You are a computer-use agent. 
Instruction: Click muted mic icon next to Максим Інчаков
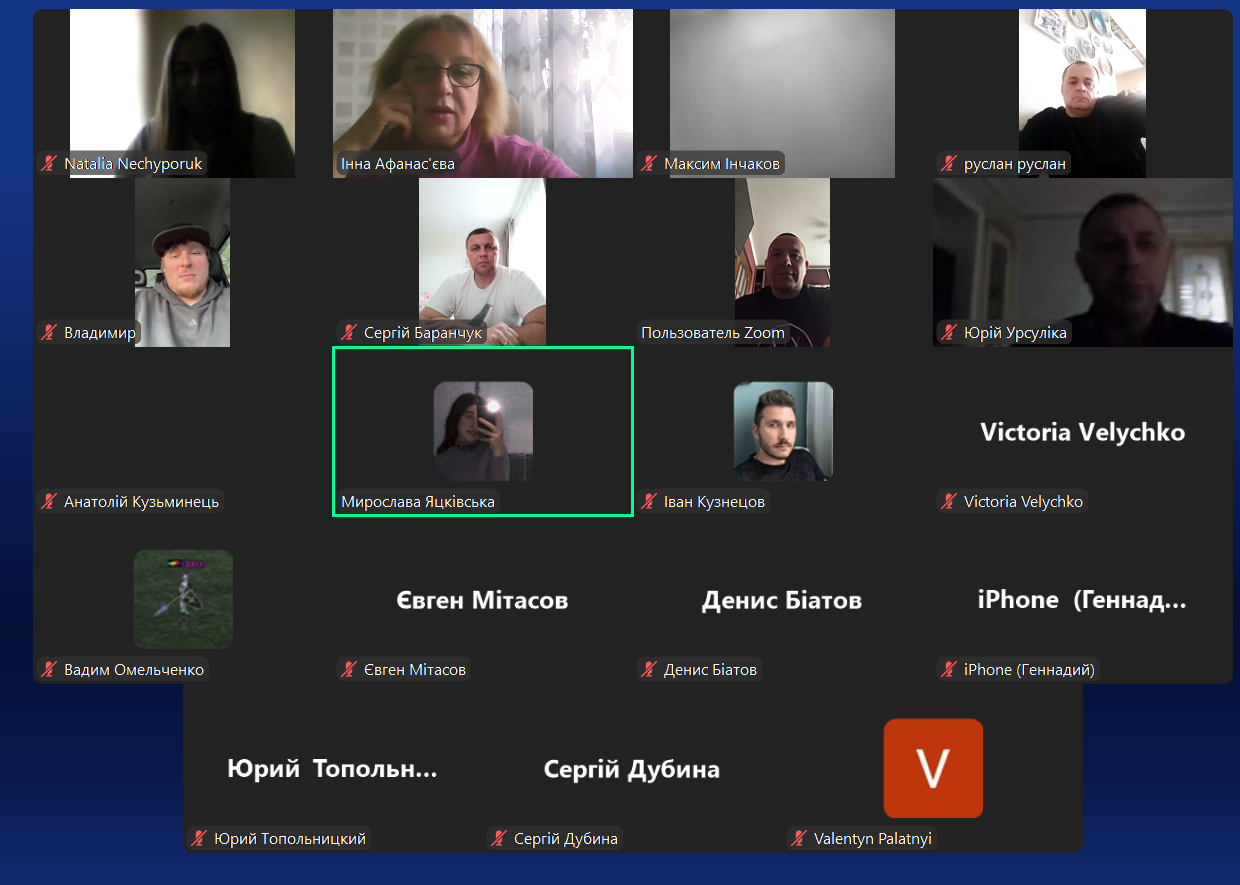(649, 163)
